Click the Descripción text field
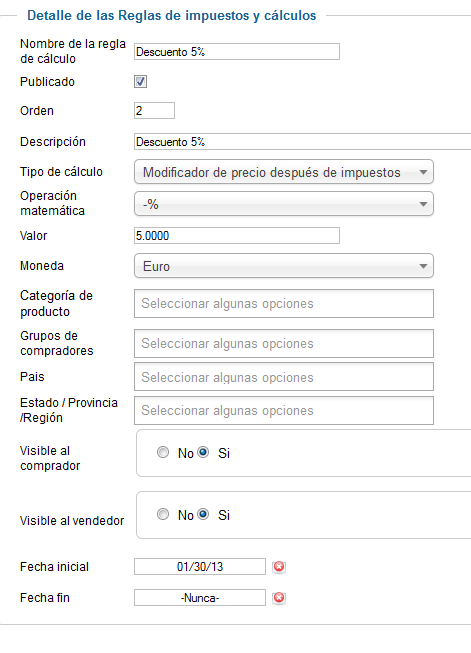 coord(302,142)
